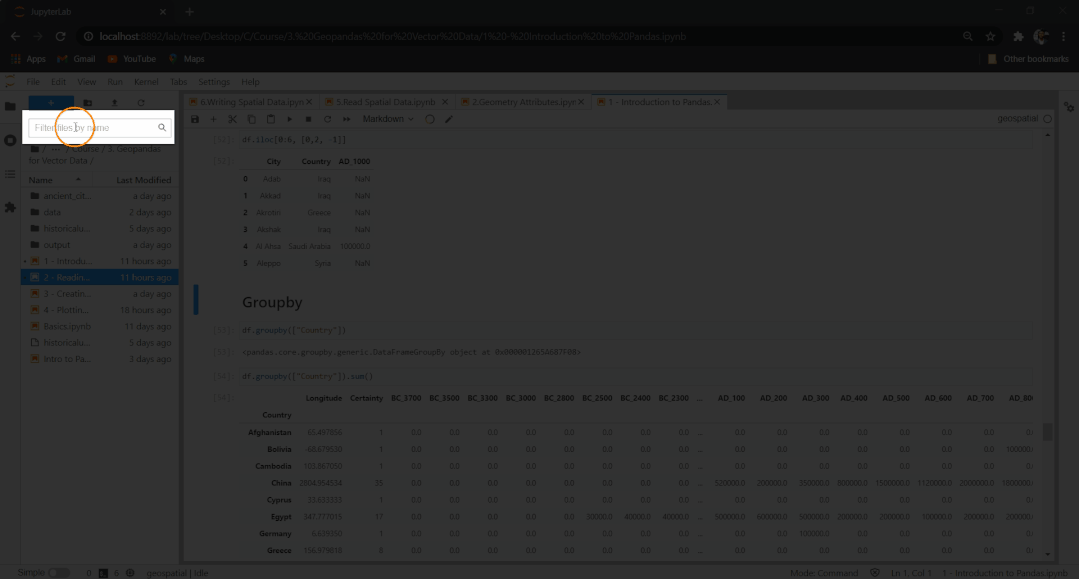This screenshot has width=1079, height=579.
Task: Open the Extension Manager sidebar icon
Action: point(10,207)
